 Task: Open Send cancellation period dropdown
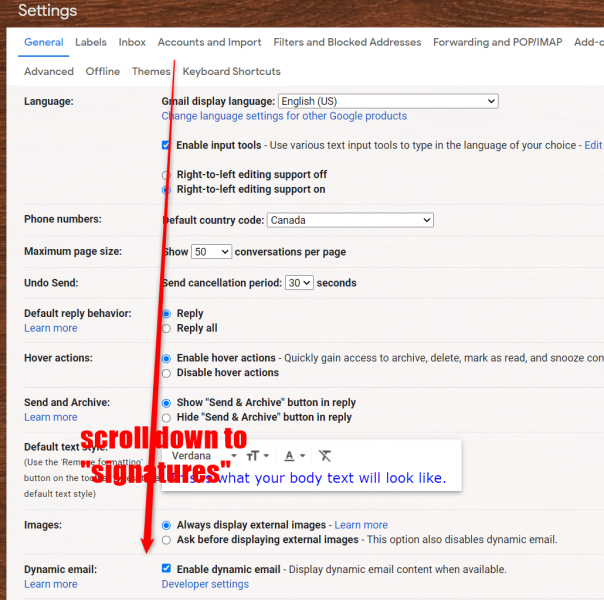pos(299,283)
